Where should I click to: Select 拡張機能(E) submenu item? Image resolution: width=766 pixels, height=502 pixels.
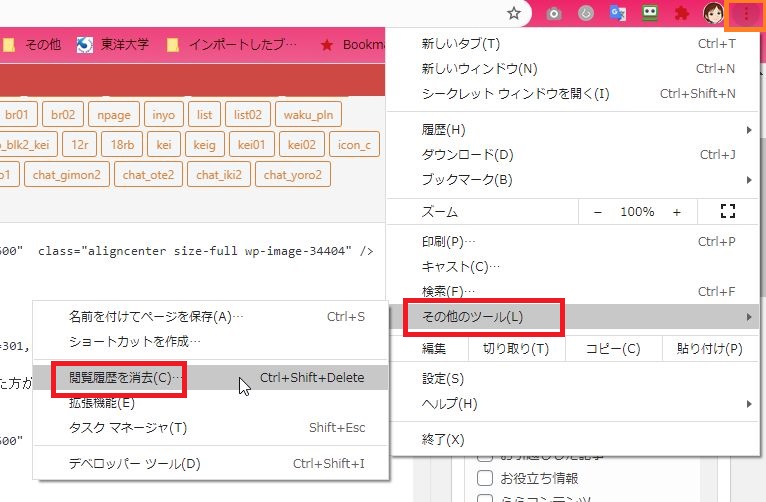point(211,403)
